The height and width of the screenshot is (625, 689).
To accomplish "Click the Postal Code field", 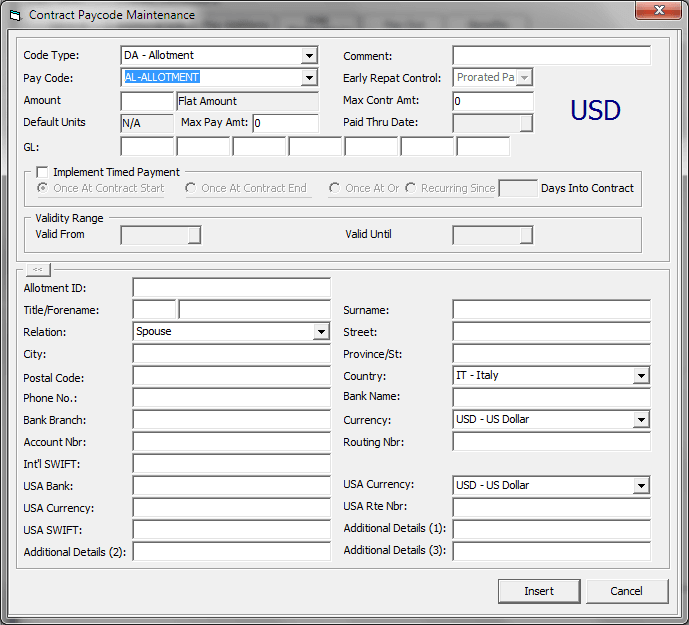I will pyautogui.click(x=232, y=377).
